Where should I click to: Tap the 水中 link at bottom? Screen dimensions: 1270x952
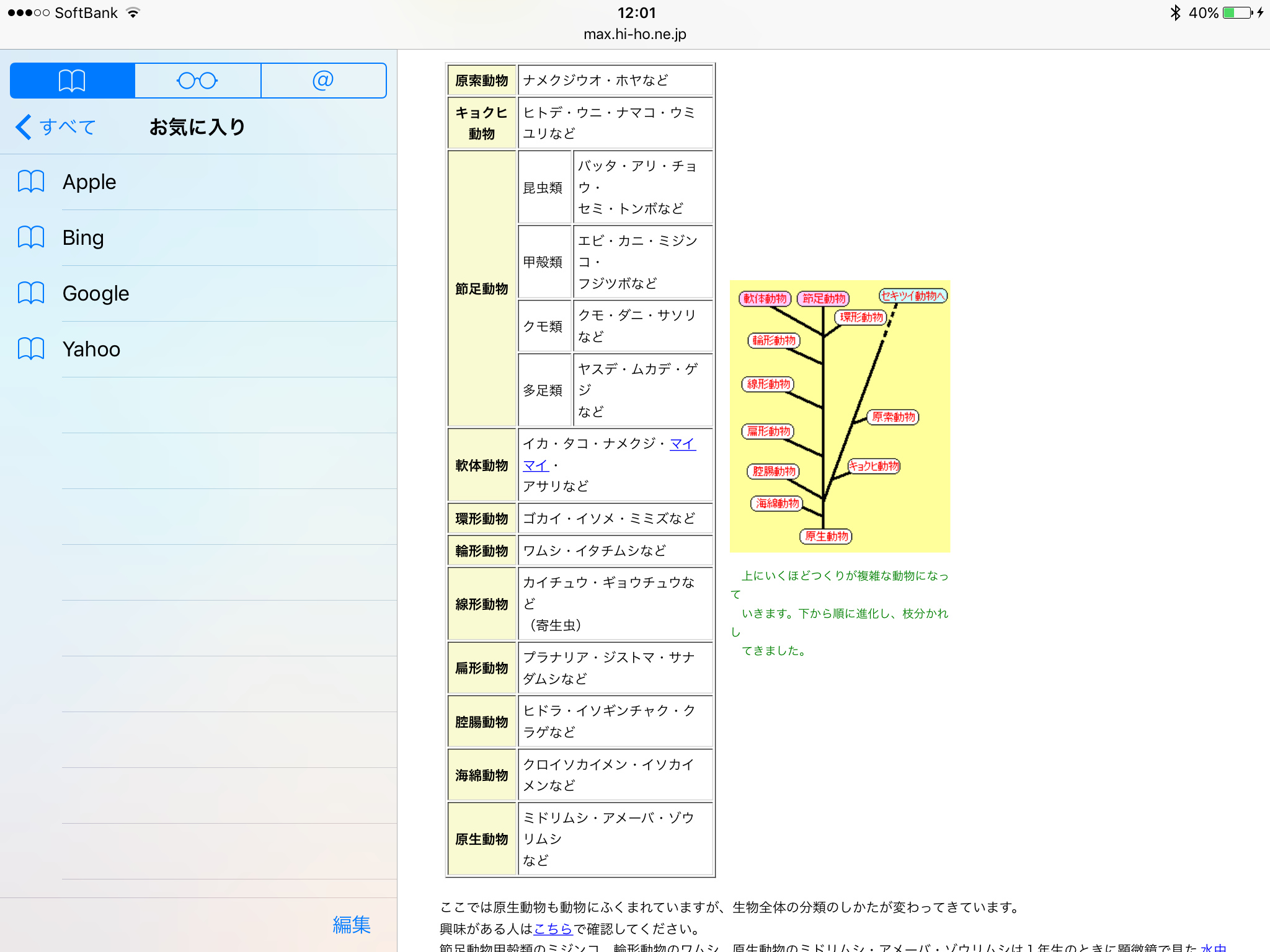(x=1213, y=947)
